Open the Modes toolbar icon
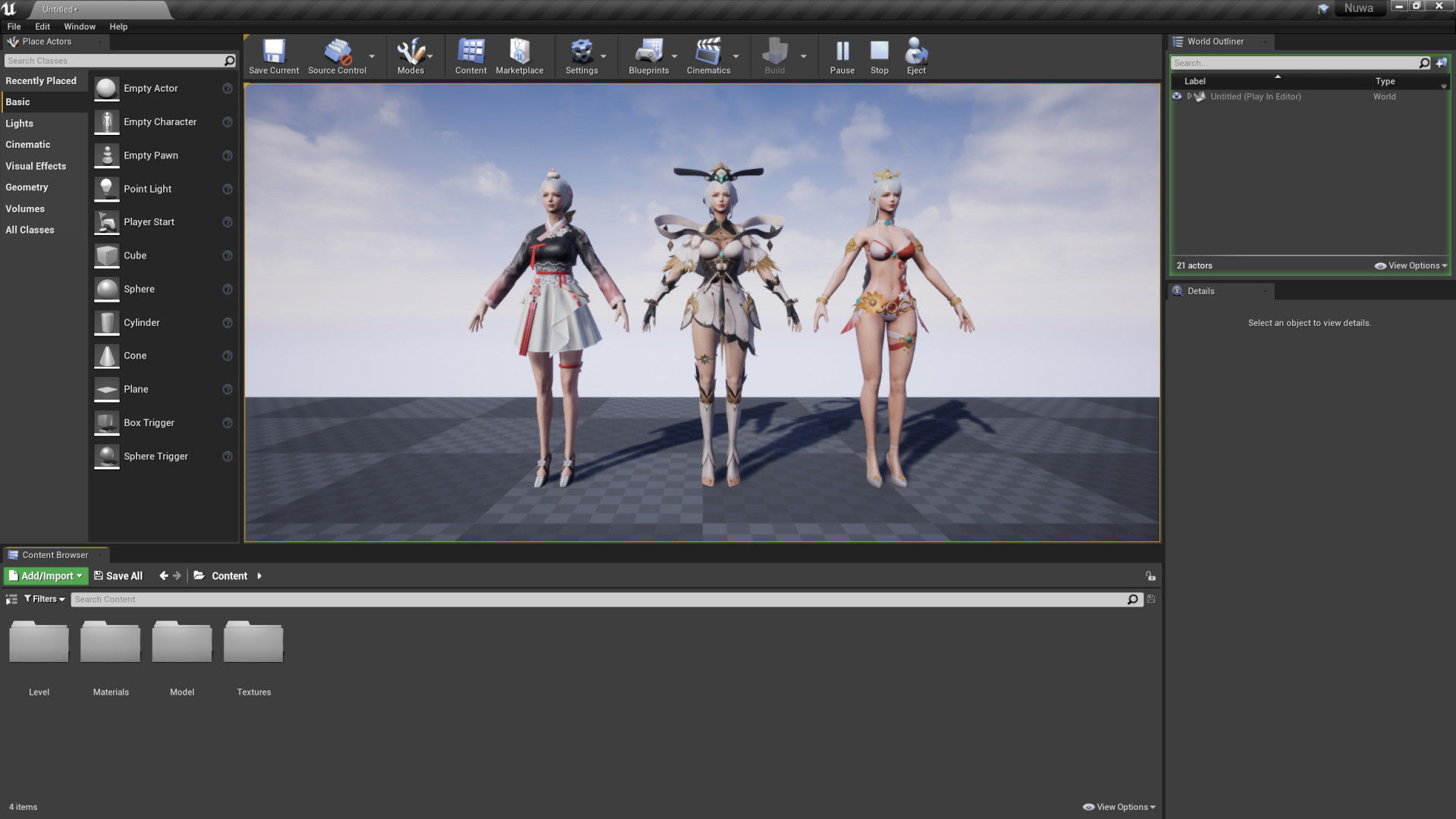 [x=410, y=52]
